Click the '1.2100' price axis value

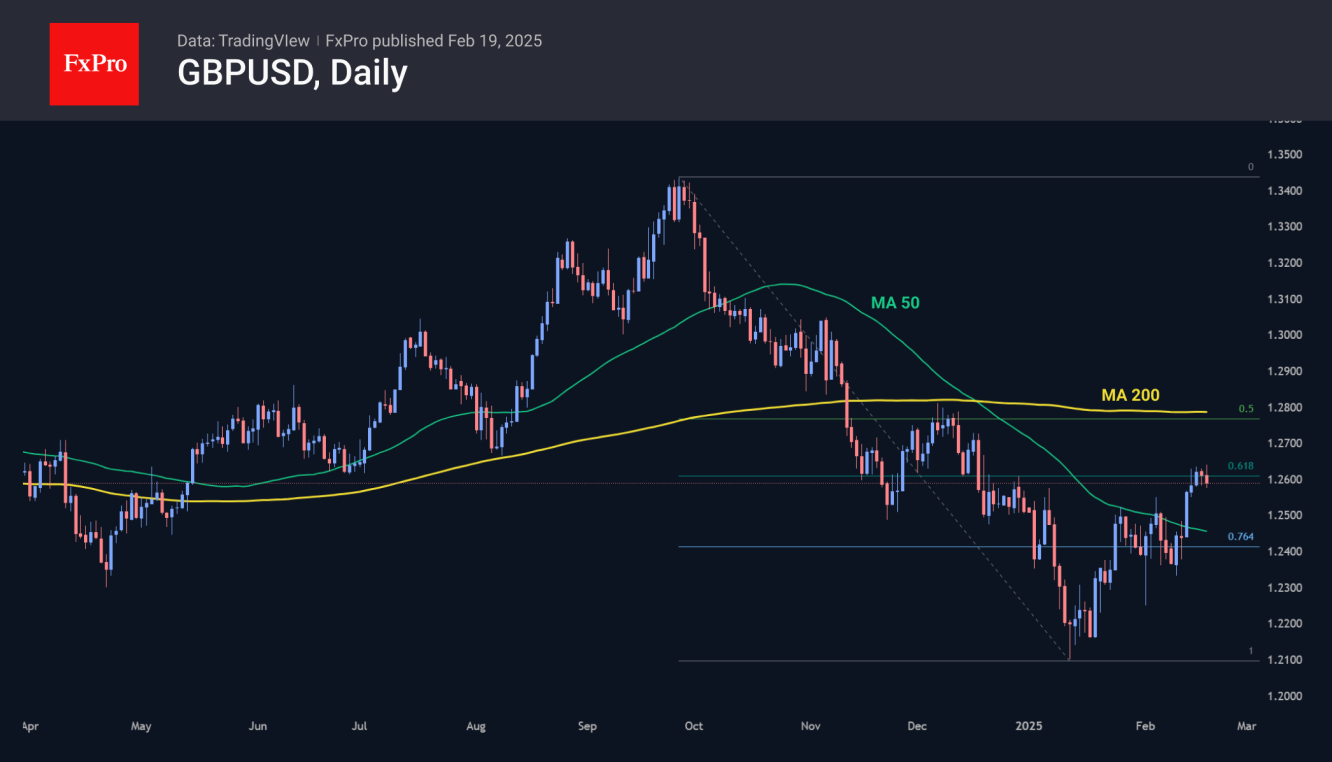coord(1285,660)
